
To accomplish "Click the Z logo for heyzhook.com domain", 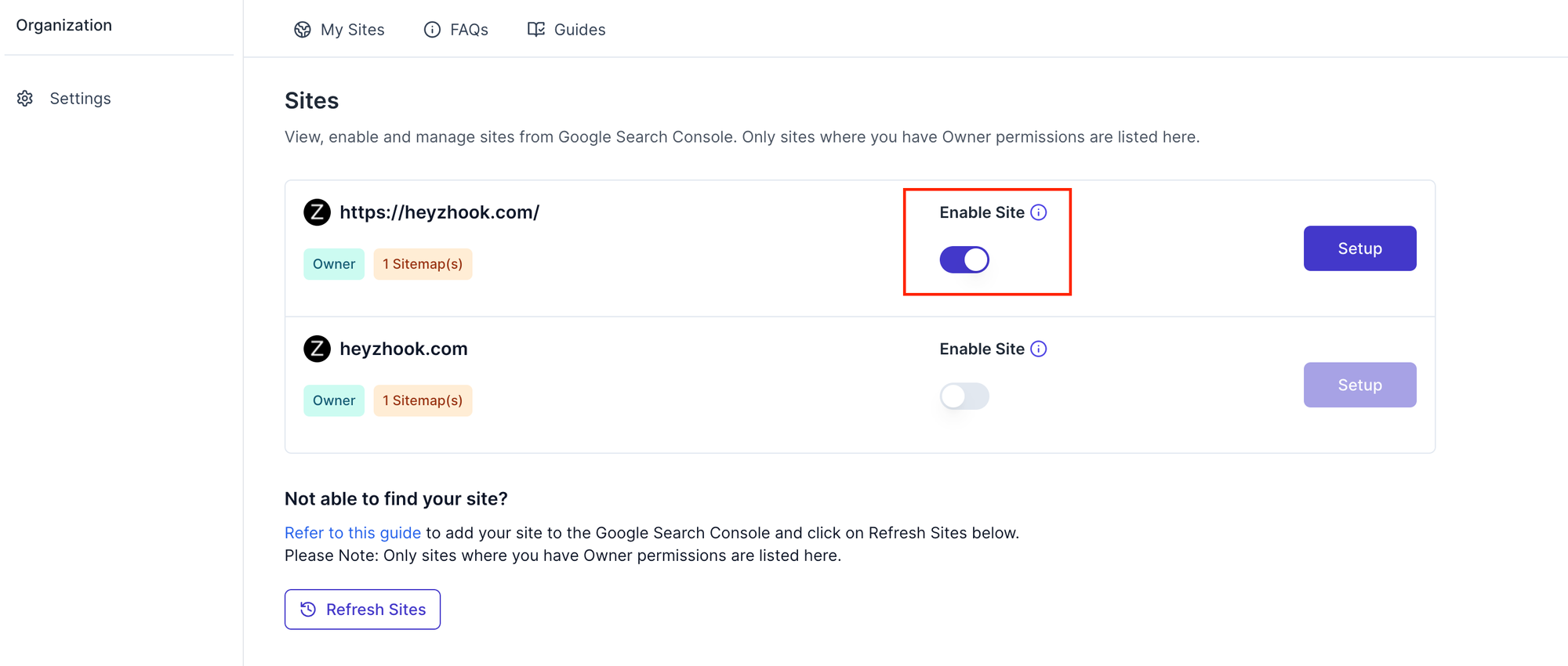I will 317,349.
